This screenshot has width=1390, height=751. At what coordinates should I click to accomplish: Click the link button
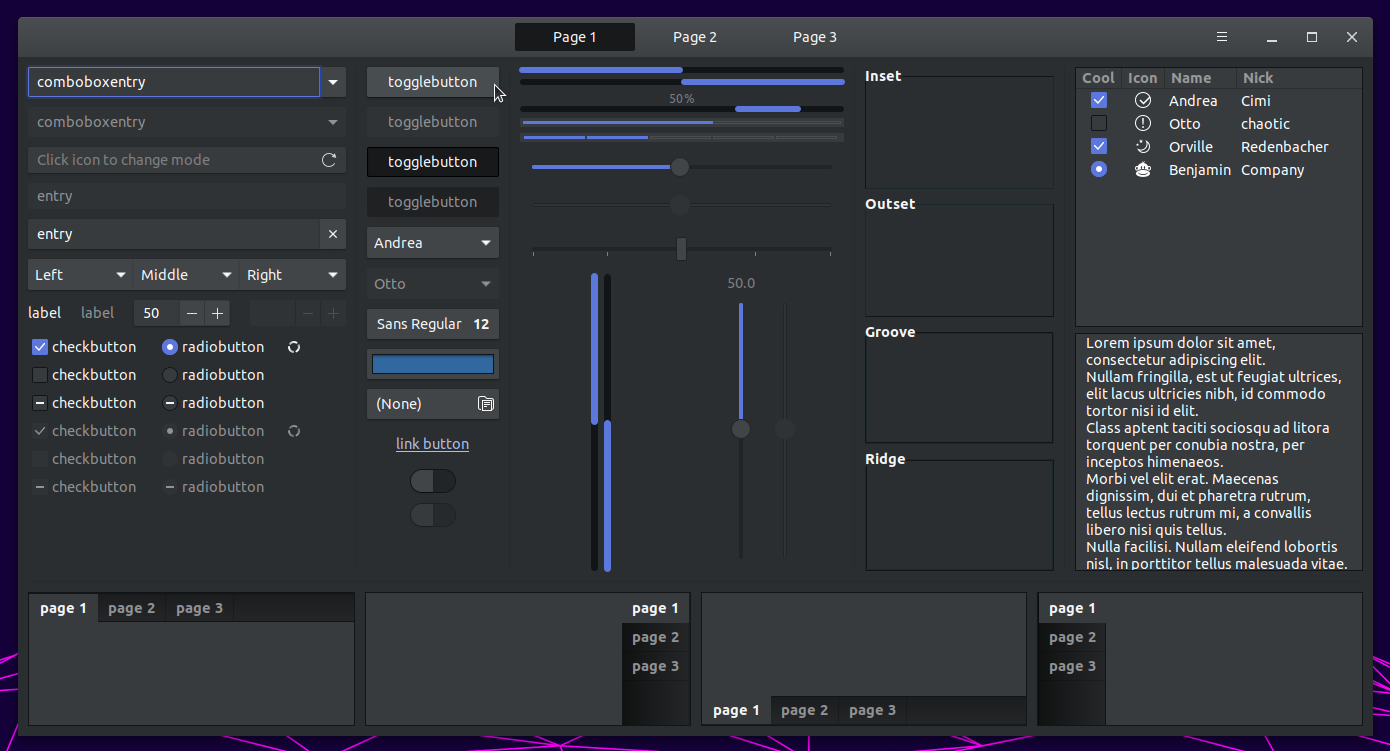432,443
